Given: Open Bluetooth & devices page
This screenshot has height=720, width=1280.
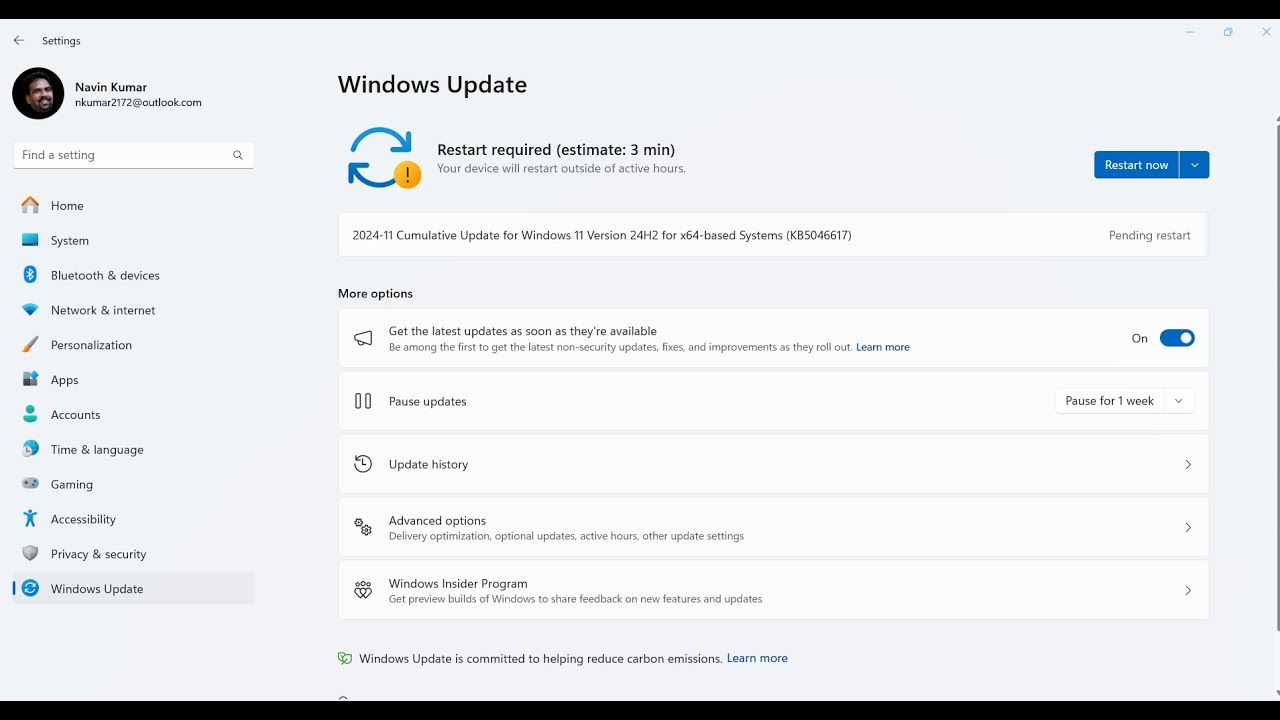Looking at the screenshot, I should pyautogui.click(x=133, y=275).
